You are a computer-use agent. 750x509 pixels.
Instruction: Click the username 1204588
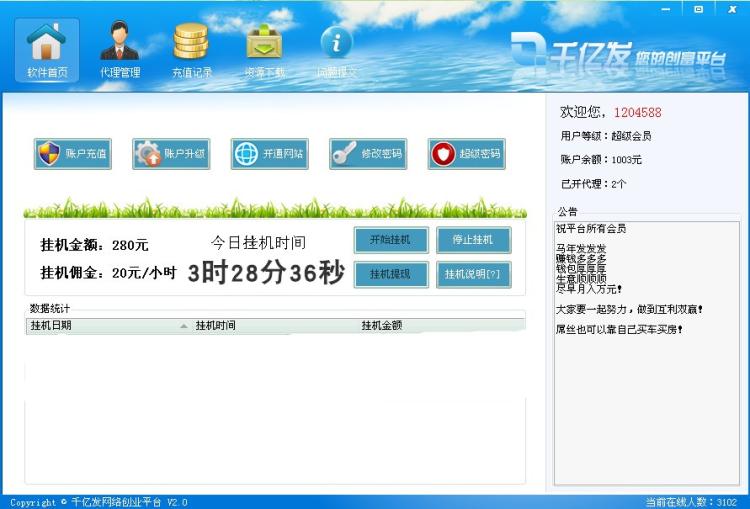click(637, 112)
